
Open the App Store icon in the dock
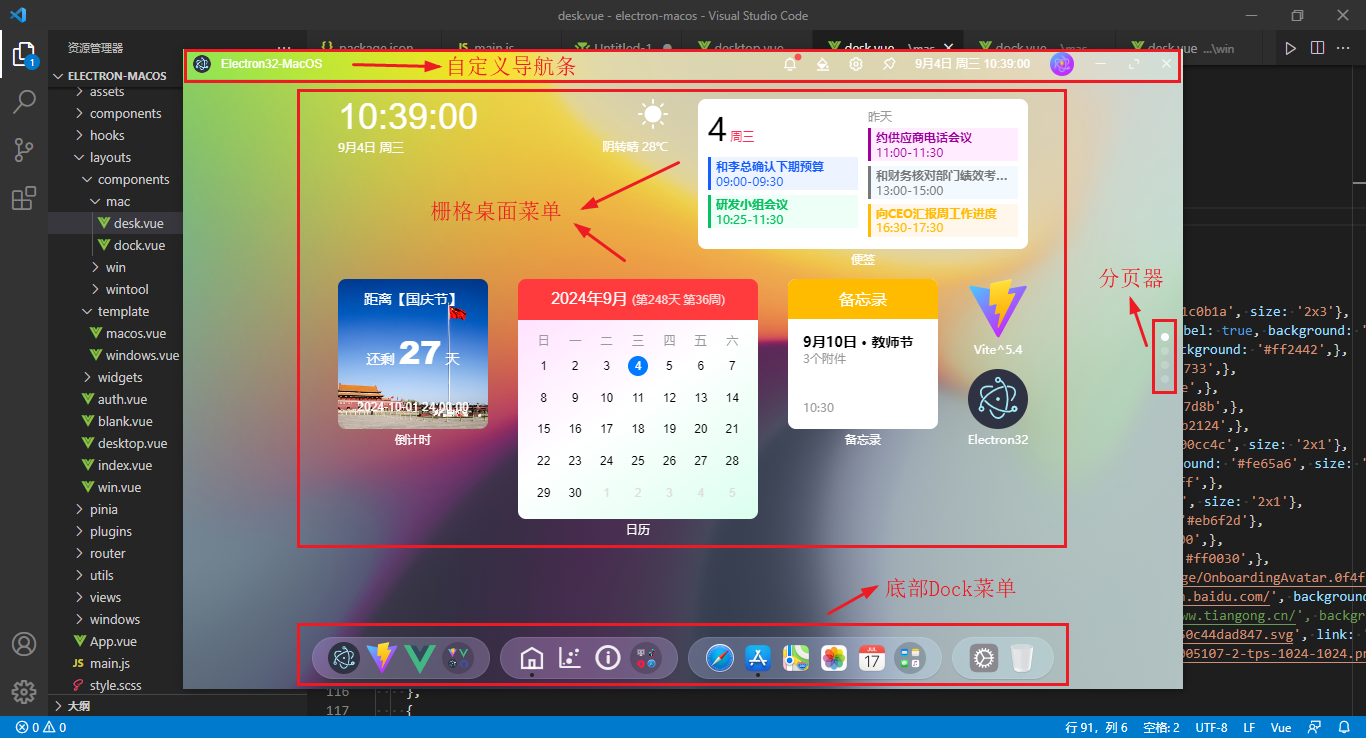(758, 657)
